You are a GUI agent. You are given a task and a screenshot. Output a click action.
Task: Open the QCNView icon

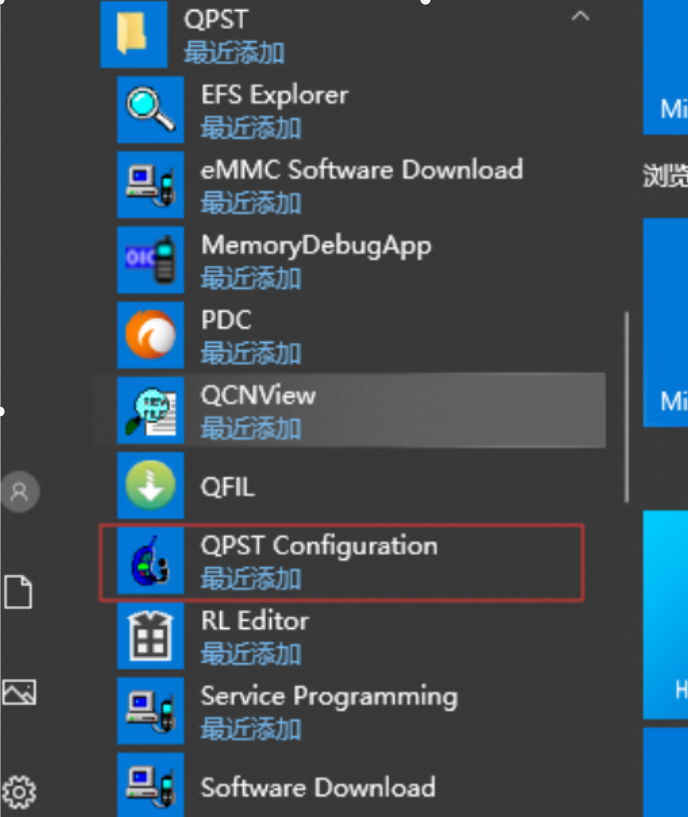[x=151, y=410]
